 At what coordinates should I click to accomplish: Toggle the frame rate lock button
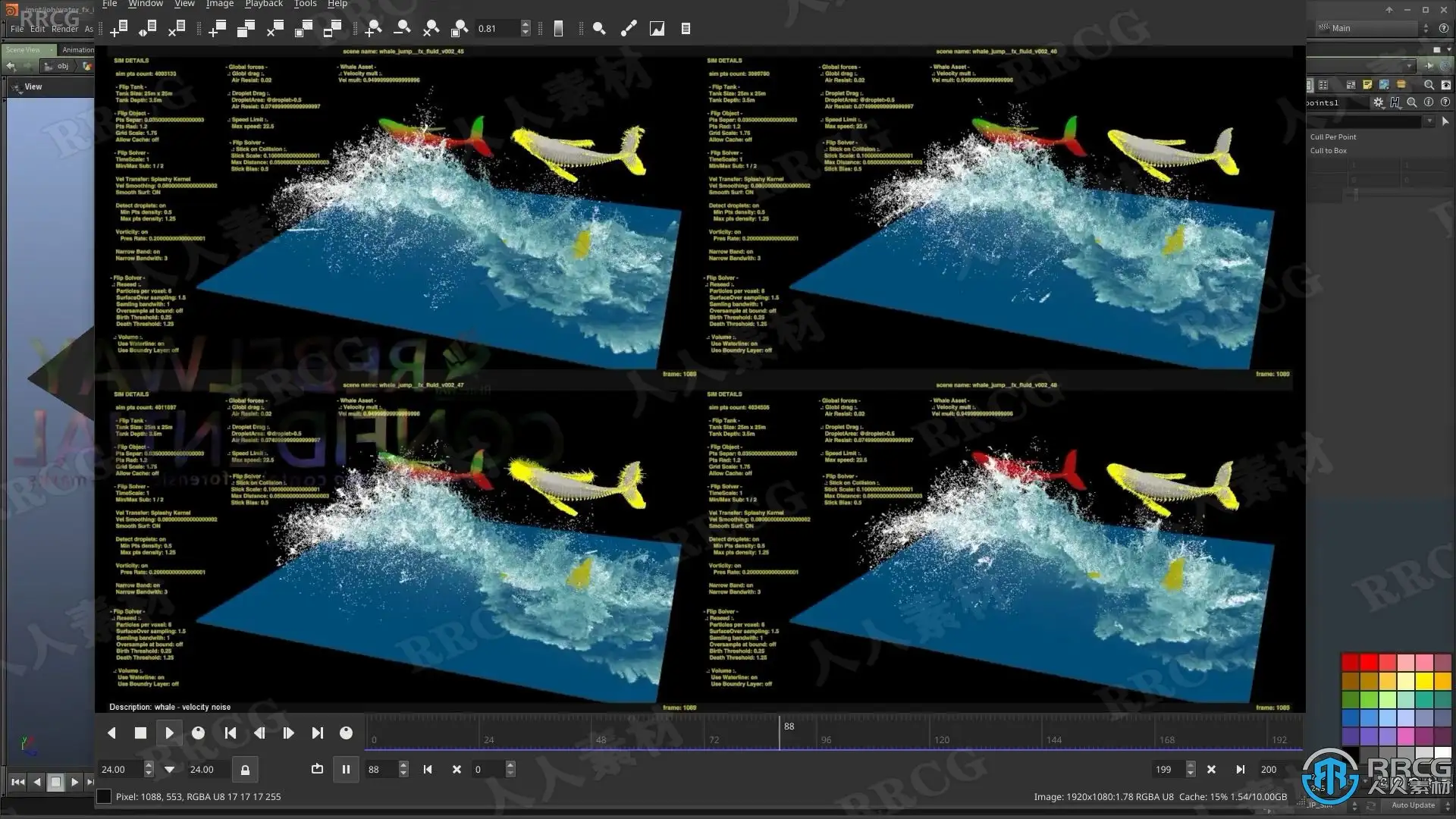pyautogui.click(x=245, y=770)
